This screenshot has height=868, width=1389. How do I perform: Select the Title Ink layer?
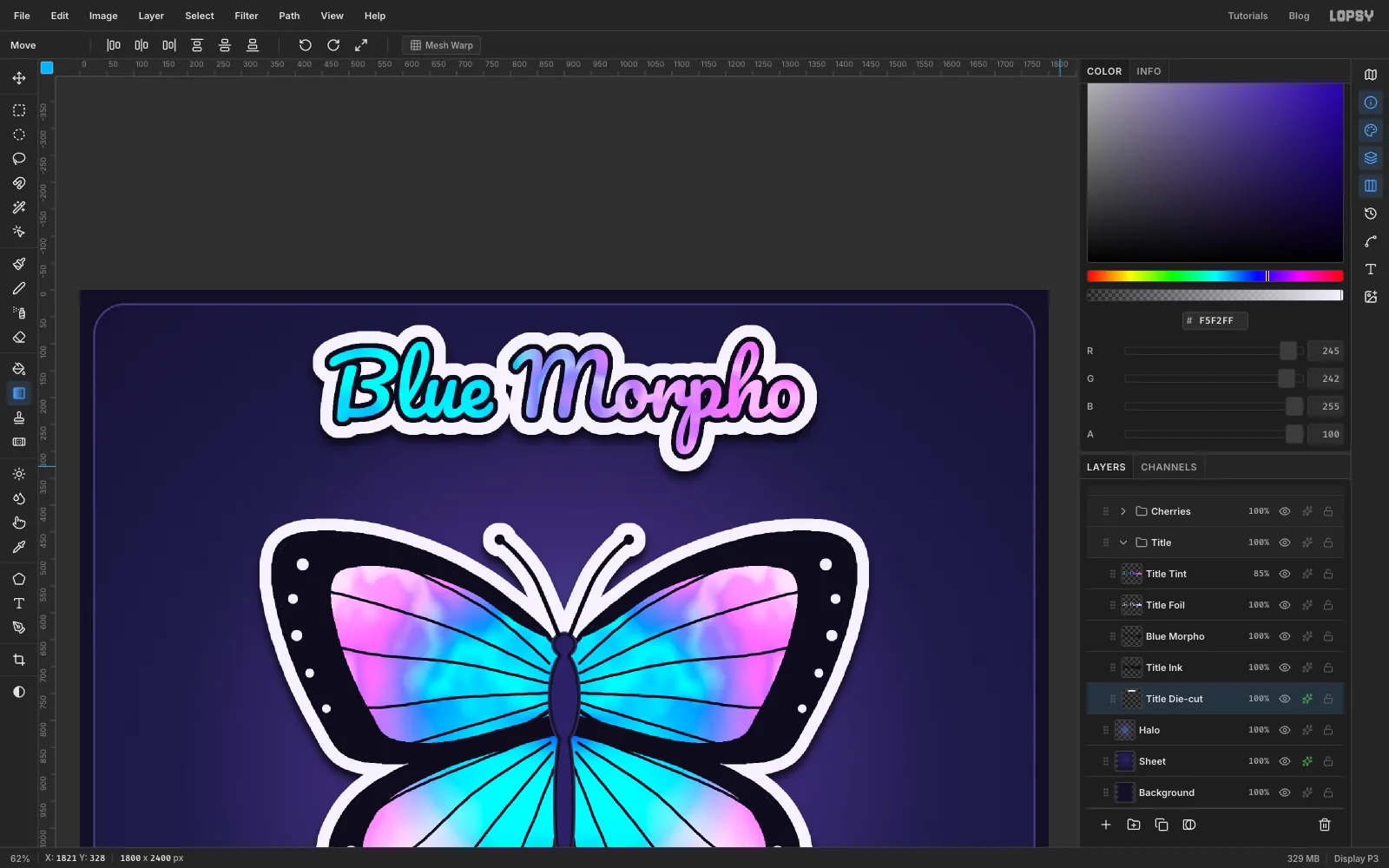point(1215,667)
